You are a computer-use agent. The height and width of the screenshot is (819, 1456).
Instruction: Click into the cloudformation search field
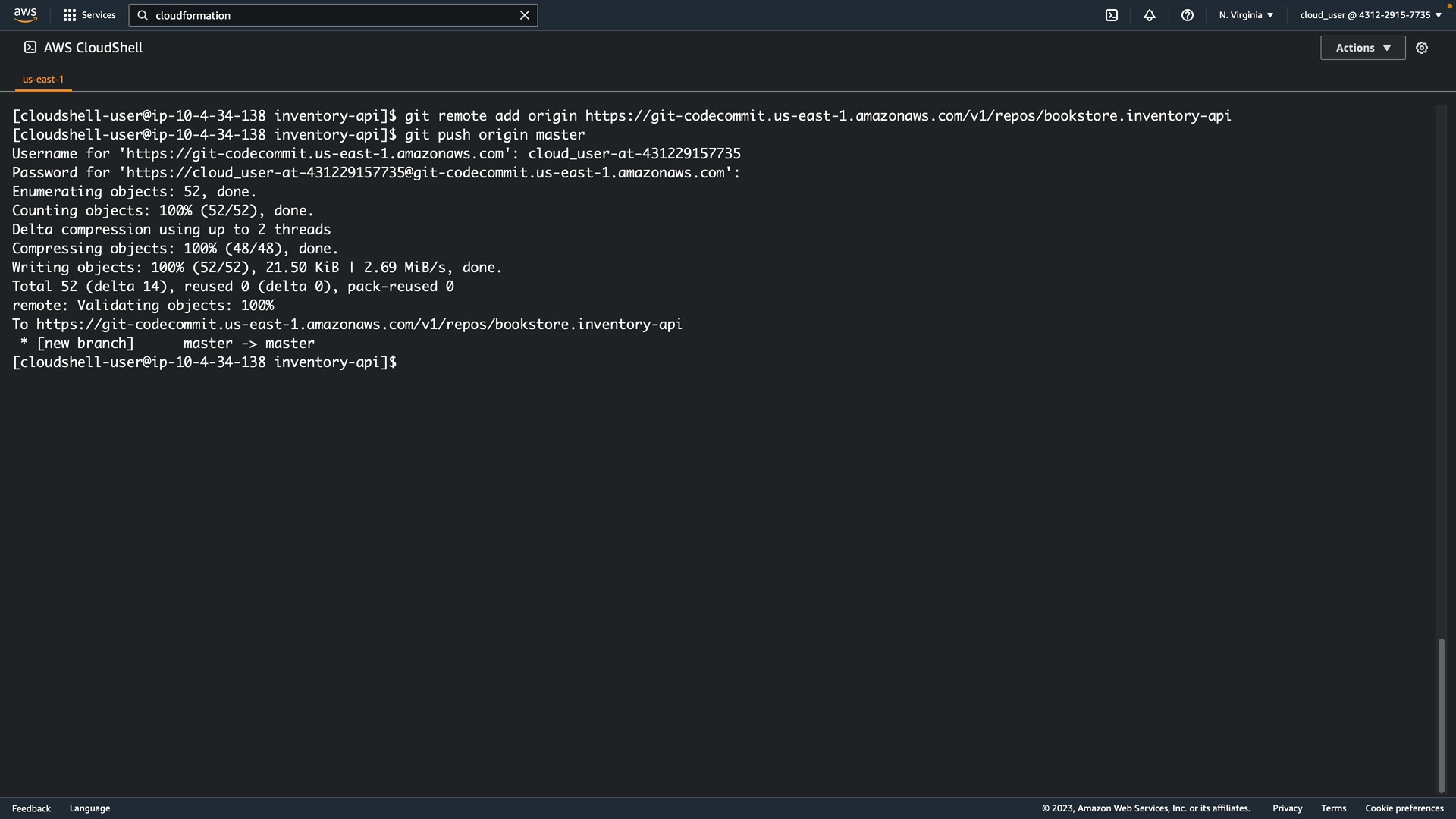coord(334,15)
